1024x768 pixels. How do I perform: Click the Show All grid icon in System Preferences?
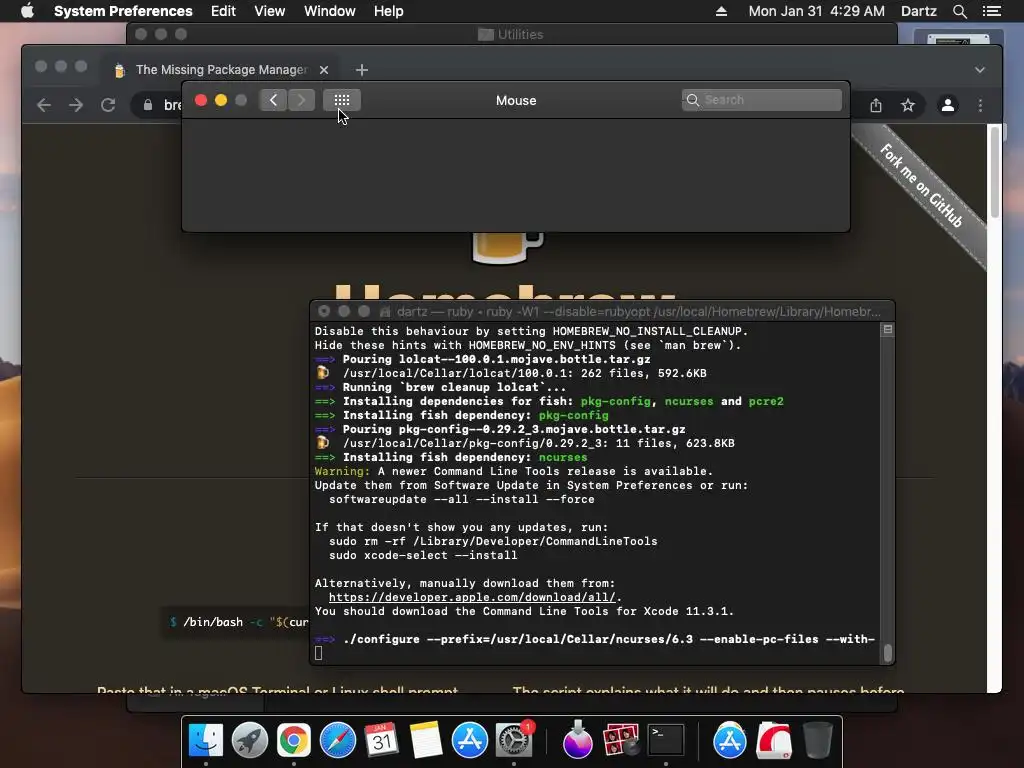tap(342, 100)
